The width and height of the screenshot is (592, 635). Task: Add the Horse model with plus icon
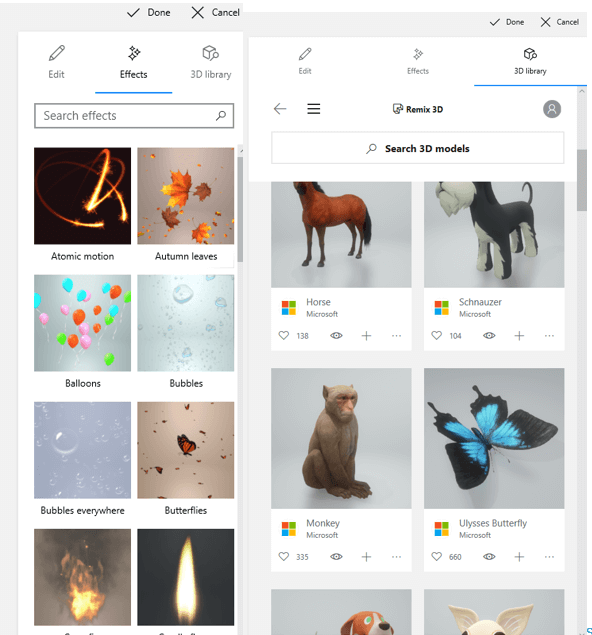point(366,335)
